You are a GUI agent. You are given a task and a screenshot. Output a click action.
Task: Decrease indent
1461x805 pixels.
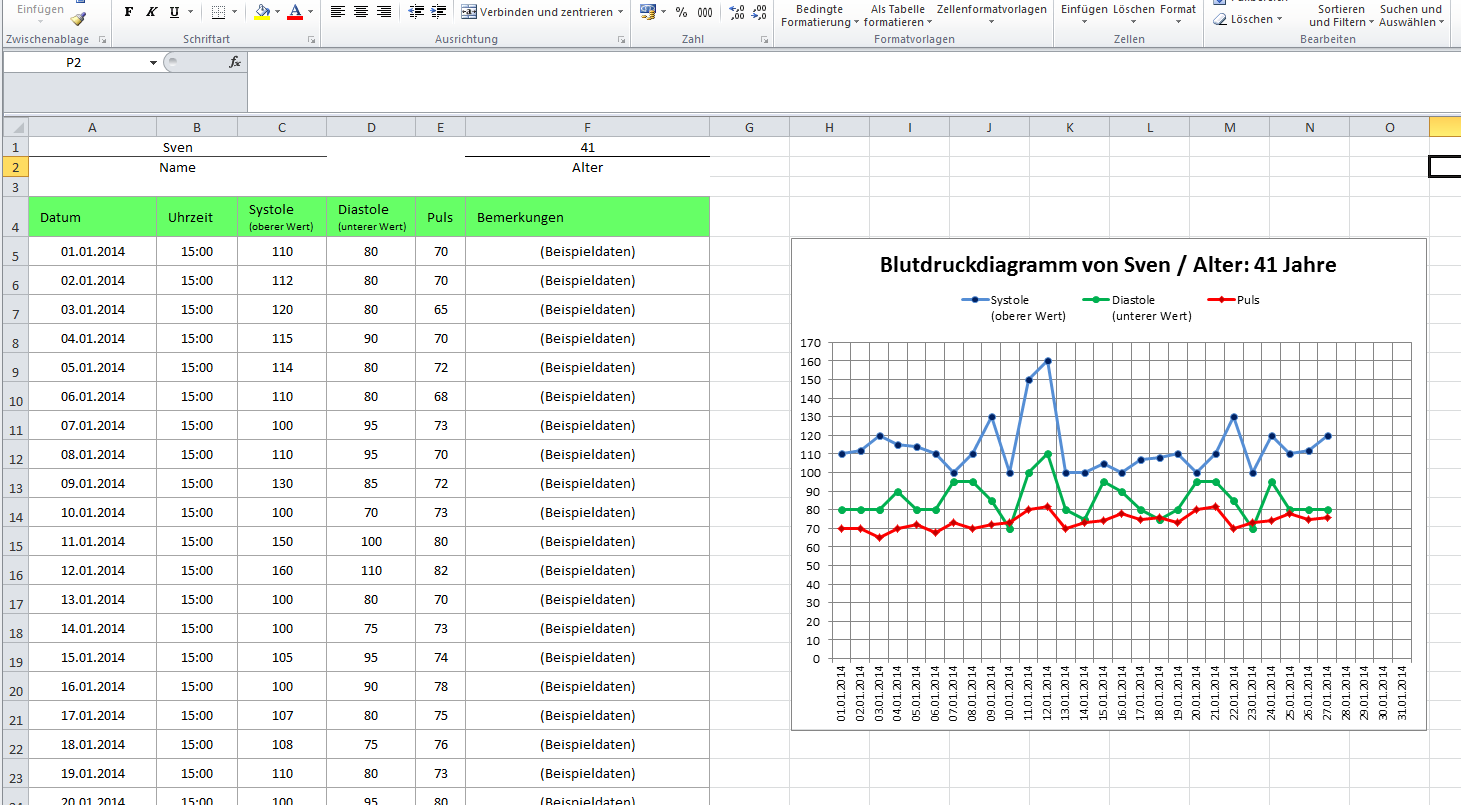(x=416, y=12)
